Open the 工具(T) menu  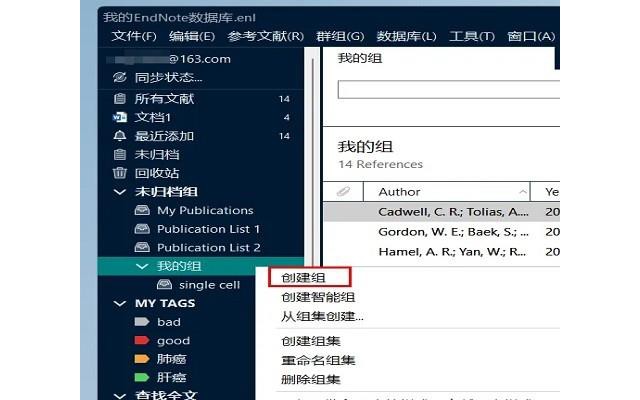point(472,36)
